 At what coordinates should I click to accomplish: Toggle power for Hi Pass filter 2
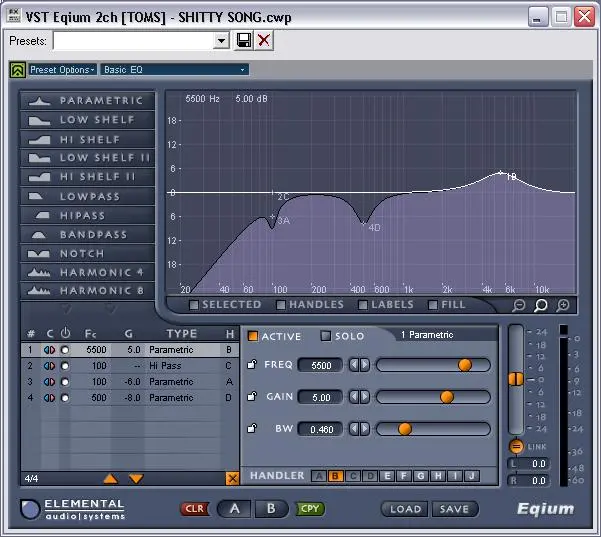[x=65, y=366]
